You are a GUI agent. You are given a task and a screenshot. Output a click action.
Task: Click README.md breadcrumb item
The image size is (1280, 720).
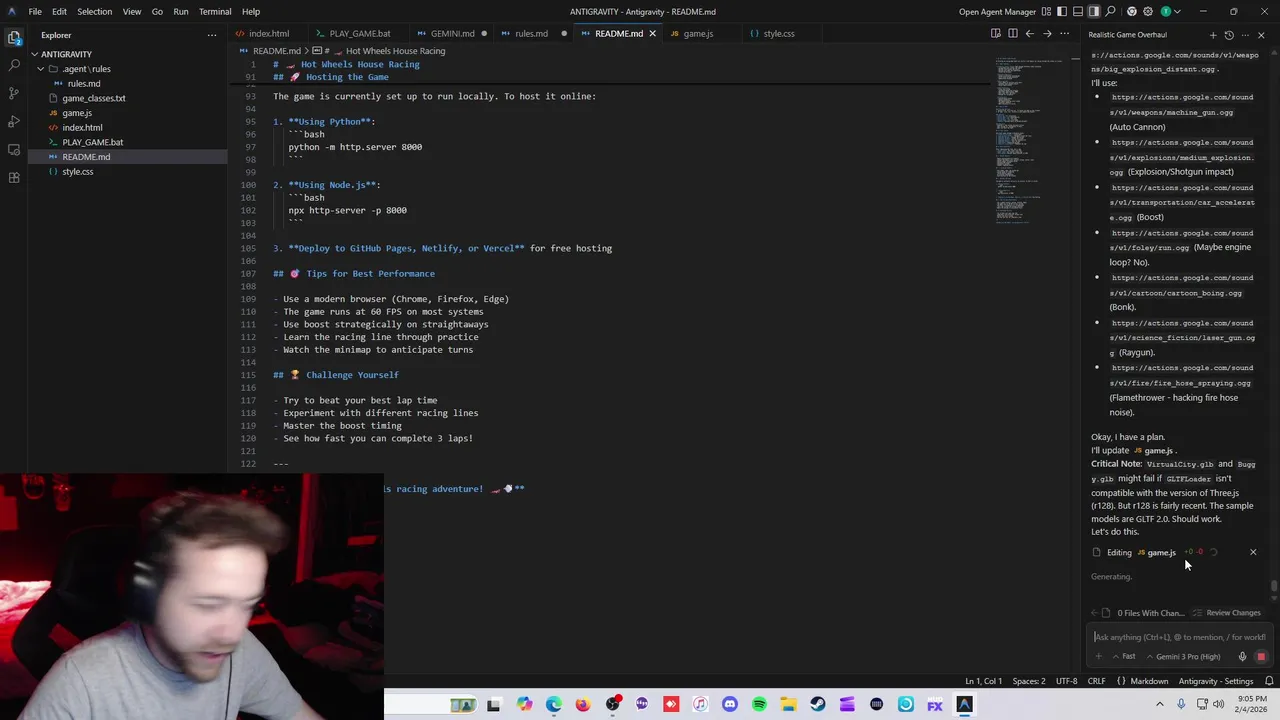click(276, 51)
